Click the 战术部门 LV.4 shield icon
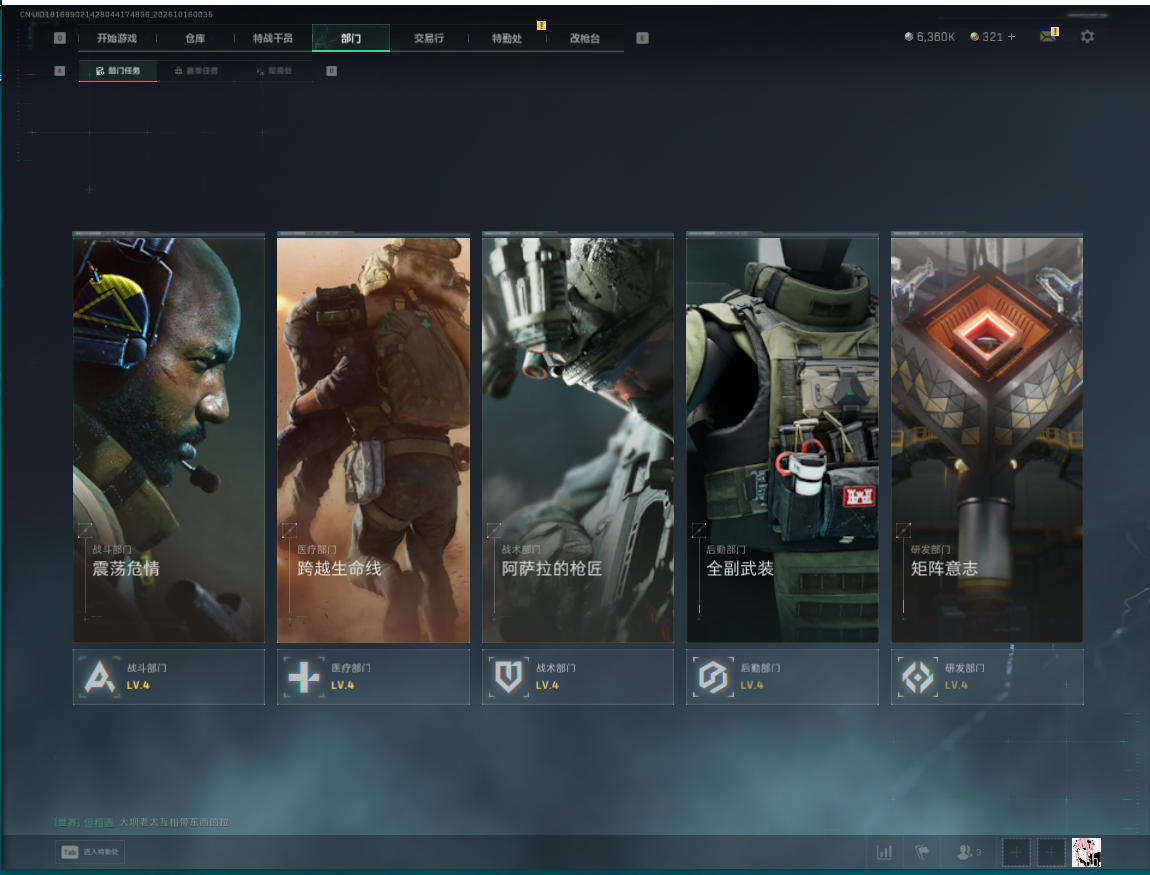Viewport: 1150px width, 875px height. (509, 677)
